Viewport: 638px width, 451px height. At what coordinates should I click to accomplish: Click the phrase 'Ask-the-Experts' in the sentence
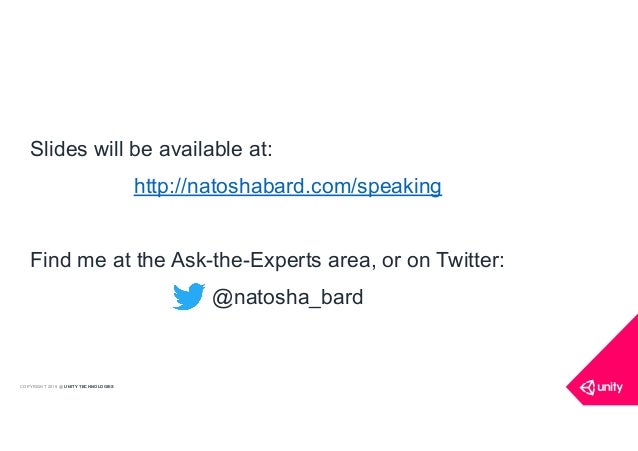coord(246,260)
